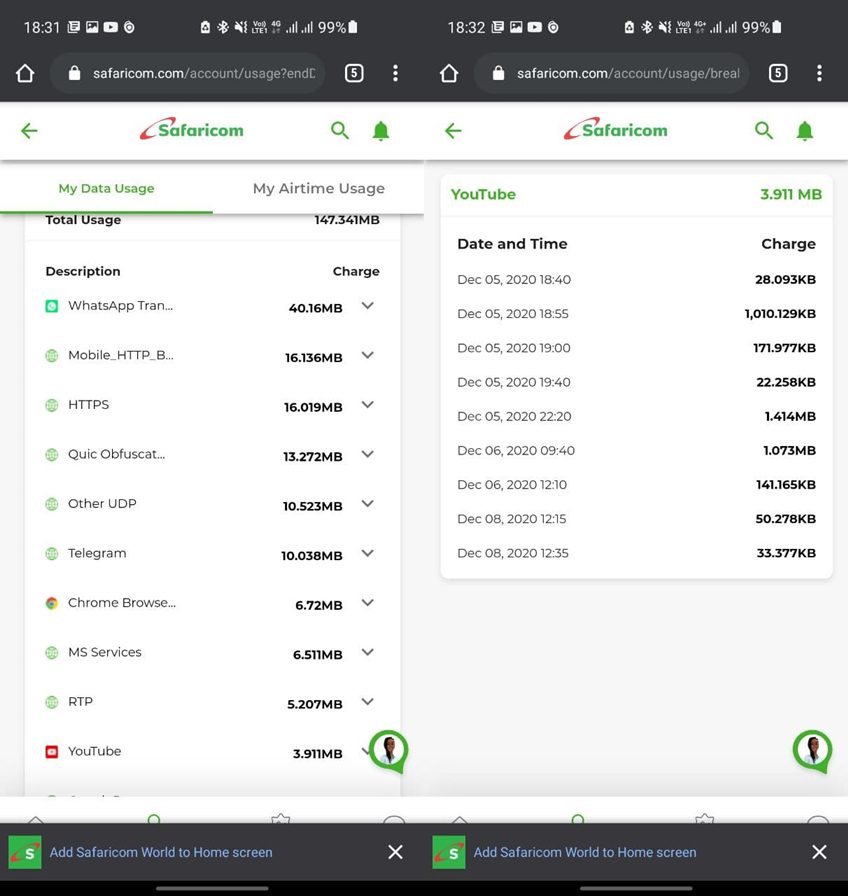This screenshot has width=848, height=896.
Task: Expand the WhatsApp Tran... usage row
Action: 367,306
